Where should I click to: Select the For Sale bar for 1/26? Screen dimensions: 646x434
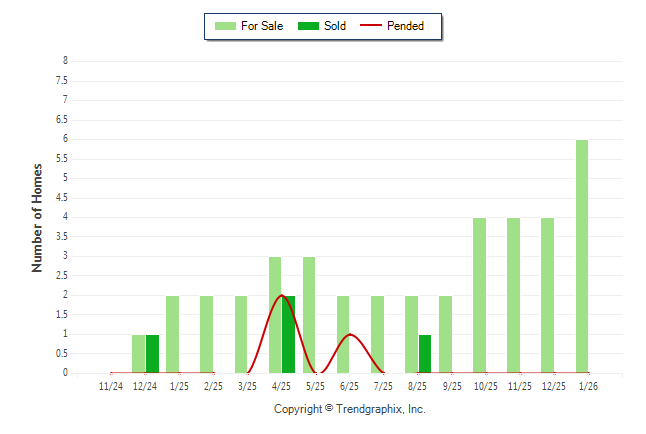582,256
